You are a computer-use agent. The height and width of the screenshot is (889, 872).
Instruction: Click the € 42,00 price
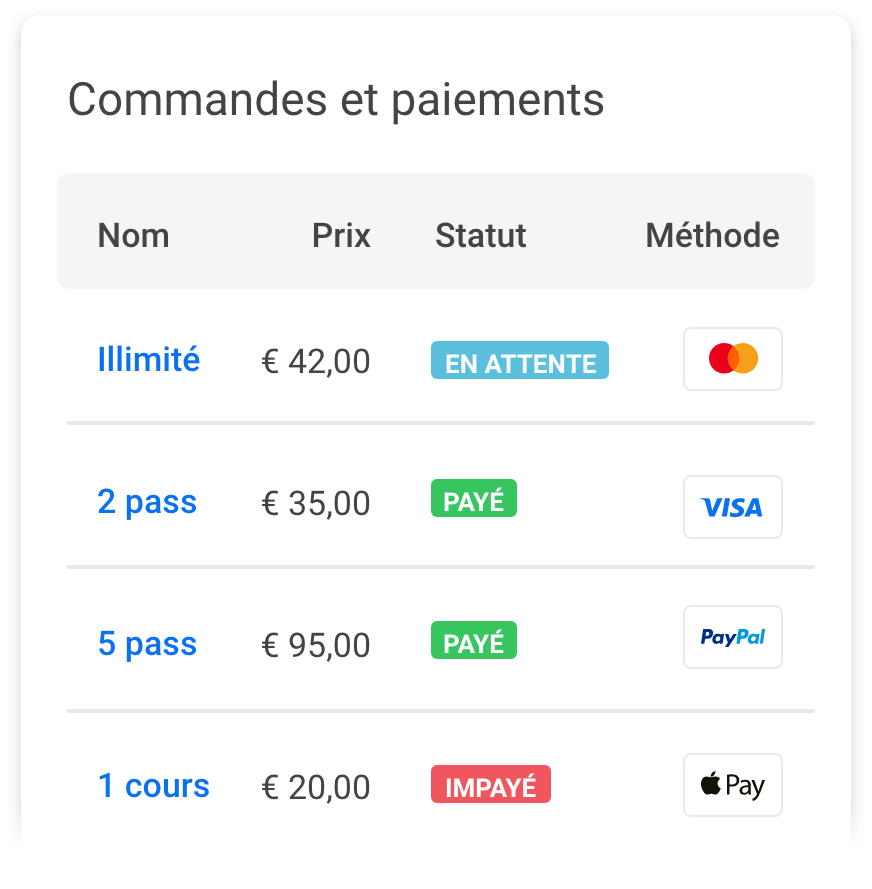coord(316,361)
